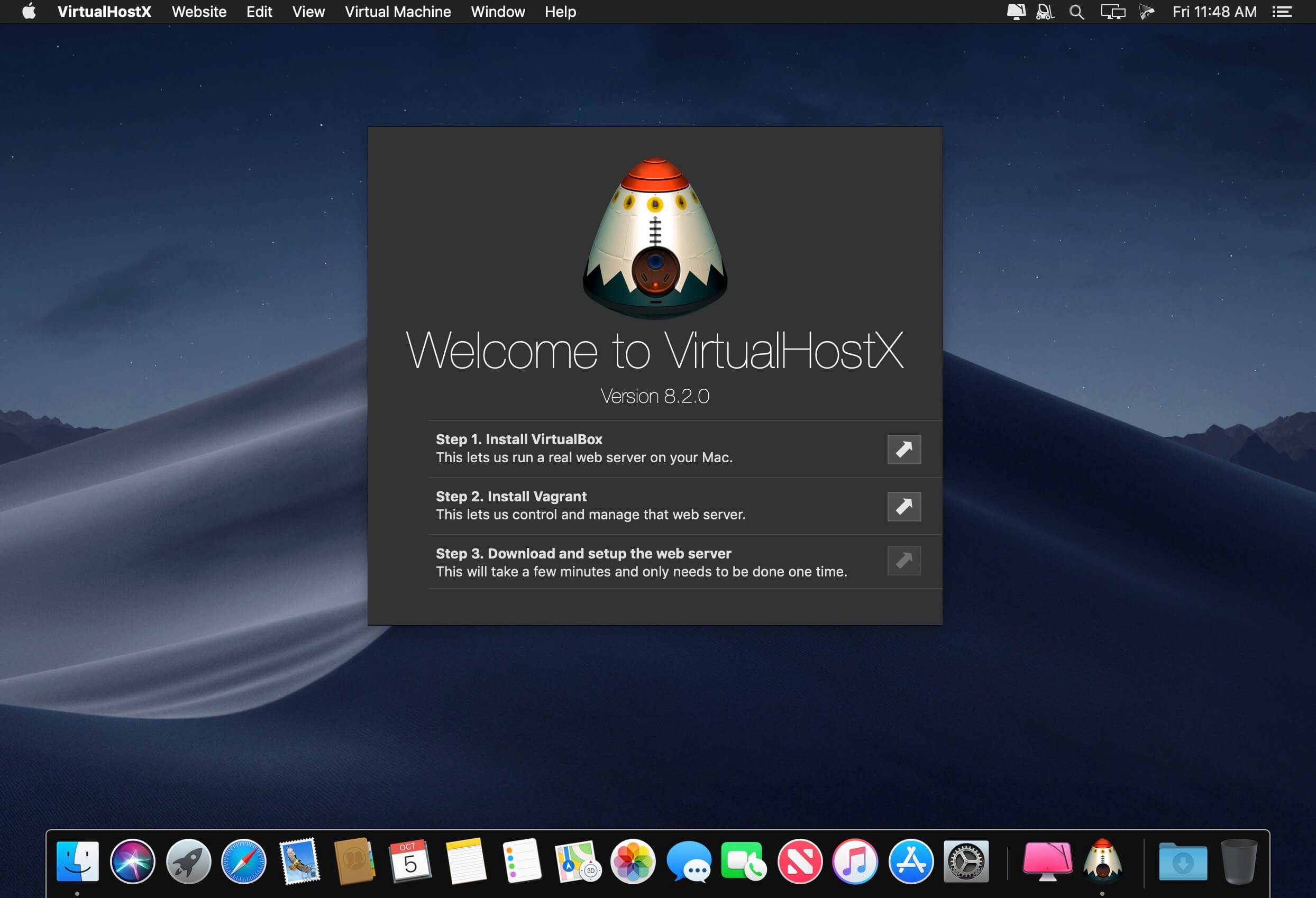Open the App Store Dock icon

pos(910,862)
